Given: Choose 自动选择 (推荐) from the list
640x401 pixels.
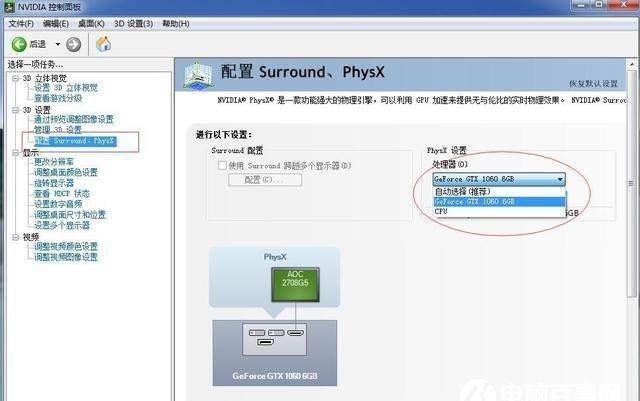Looking at the screenshot, I should coord(499,192).
